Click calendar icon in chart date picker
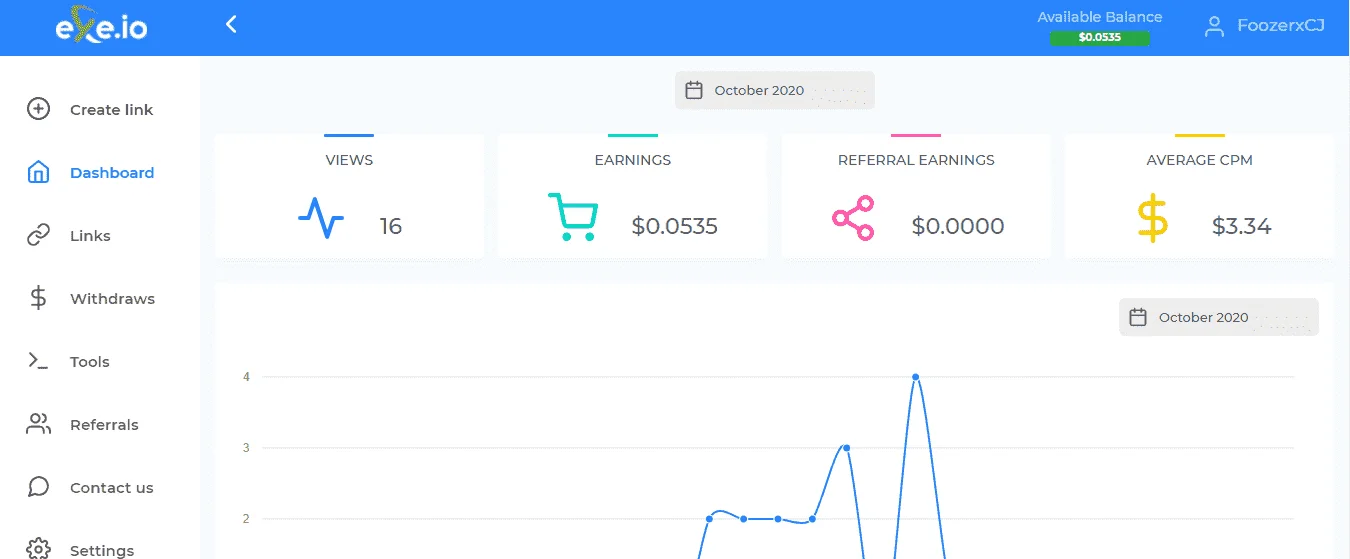Screen dimensions: 1350x559 pyautogui.click(x=1138, y=317)
